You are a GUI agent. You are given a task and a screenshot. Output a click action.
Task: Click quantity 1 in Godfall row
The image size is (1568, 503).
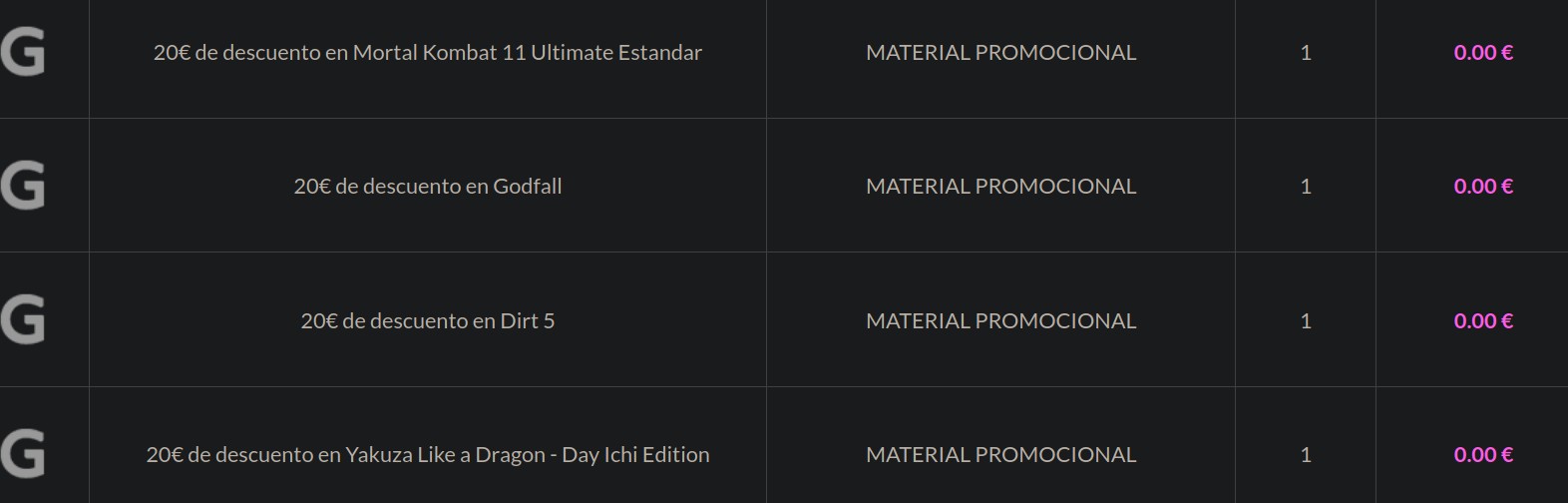pyautogui.click(x=1306, y=187)
